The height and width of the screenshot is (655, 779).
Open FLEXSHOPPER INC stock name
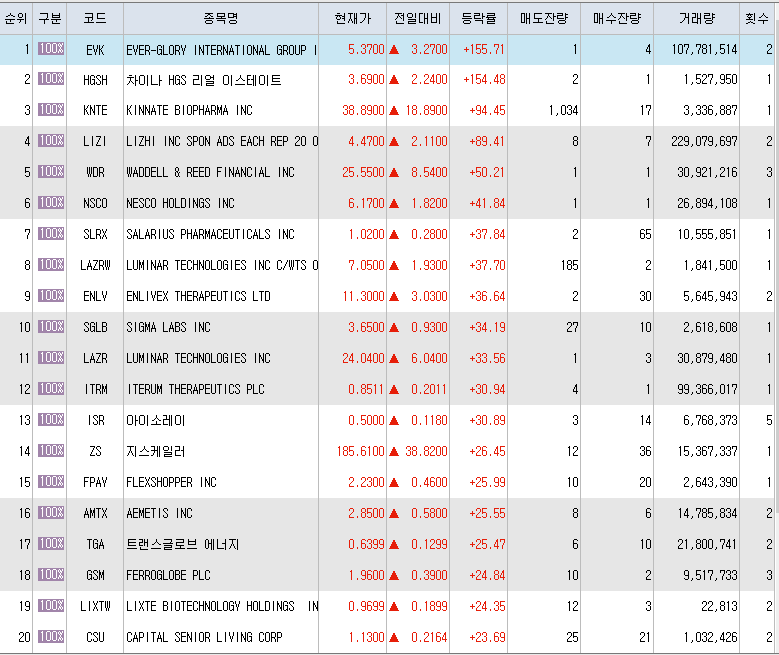[x=171, y=483]
